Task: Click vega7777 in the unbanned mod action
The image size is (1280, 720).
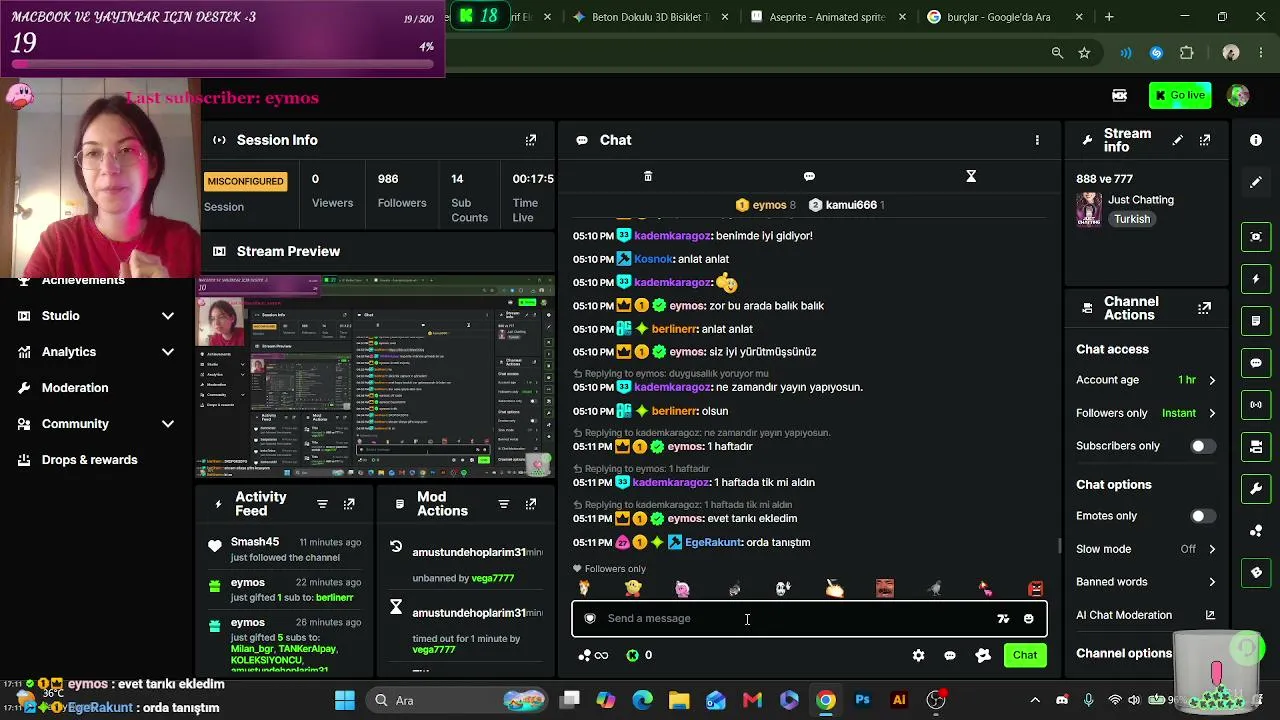Action: coord(493,578)
